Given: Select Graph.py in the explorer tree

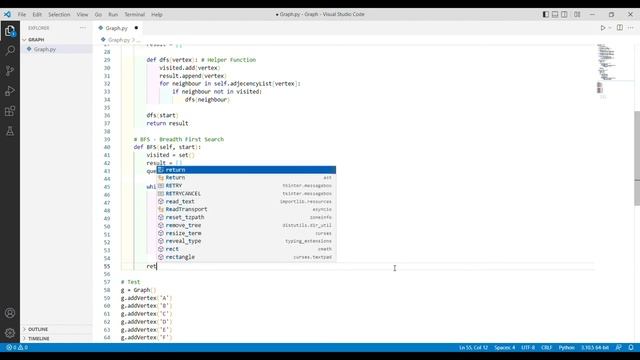Looking at the screenshot, I should point(45,49).
